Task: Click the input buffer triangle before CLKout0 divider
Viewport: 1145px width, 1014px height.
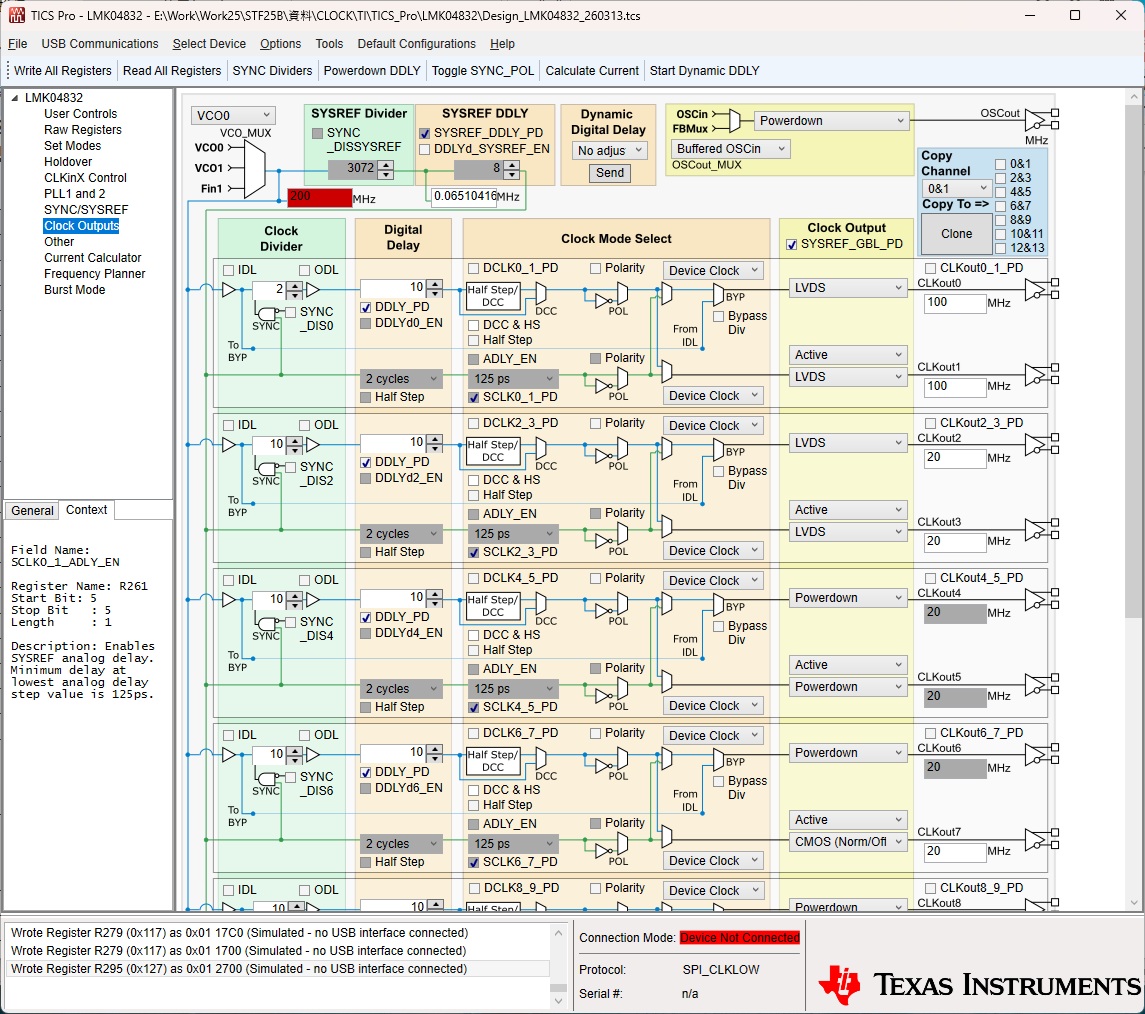Action: tap(229, 290)
